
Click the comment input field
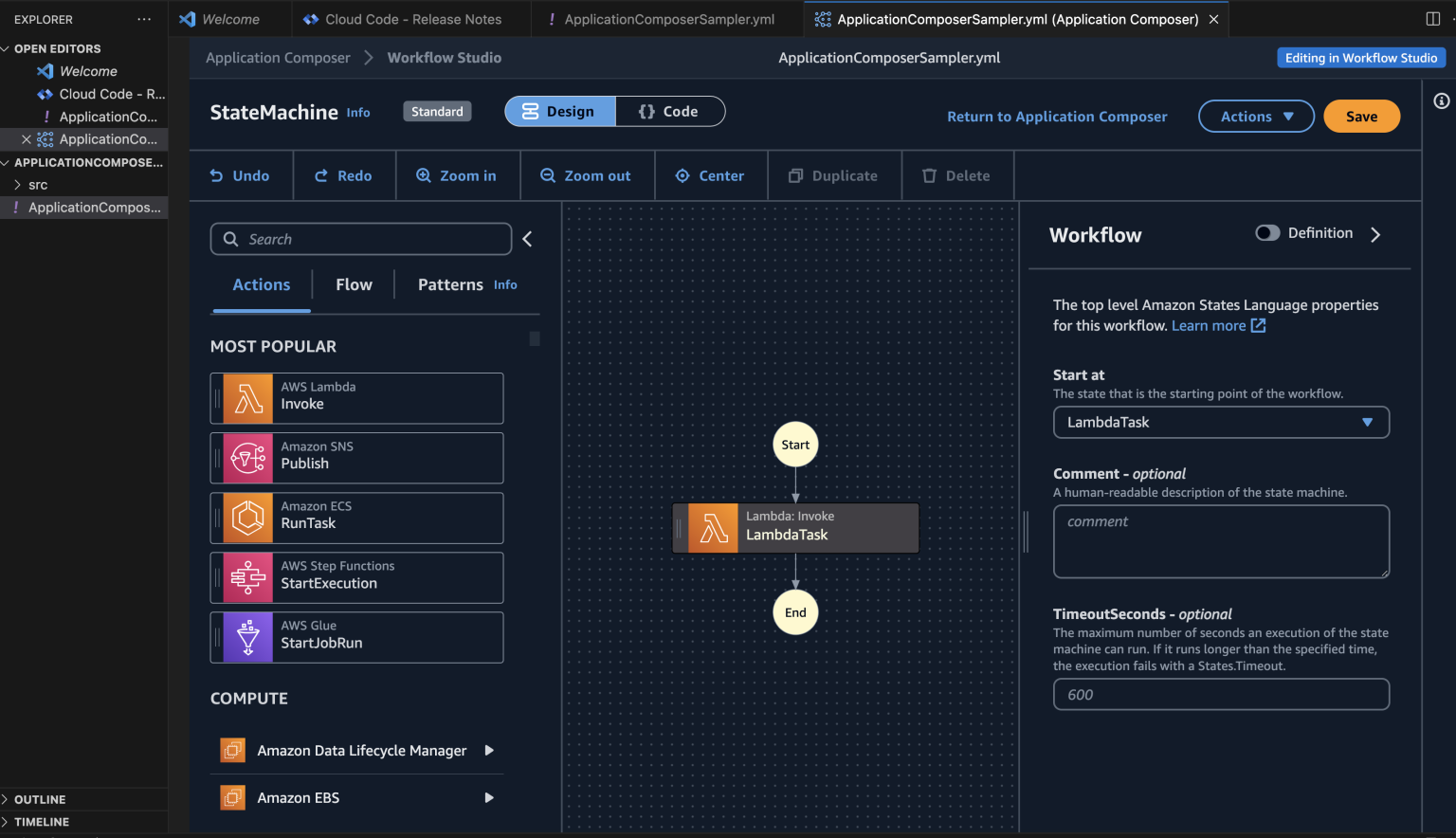click(1221, 540)
